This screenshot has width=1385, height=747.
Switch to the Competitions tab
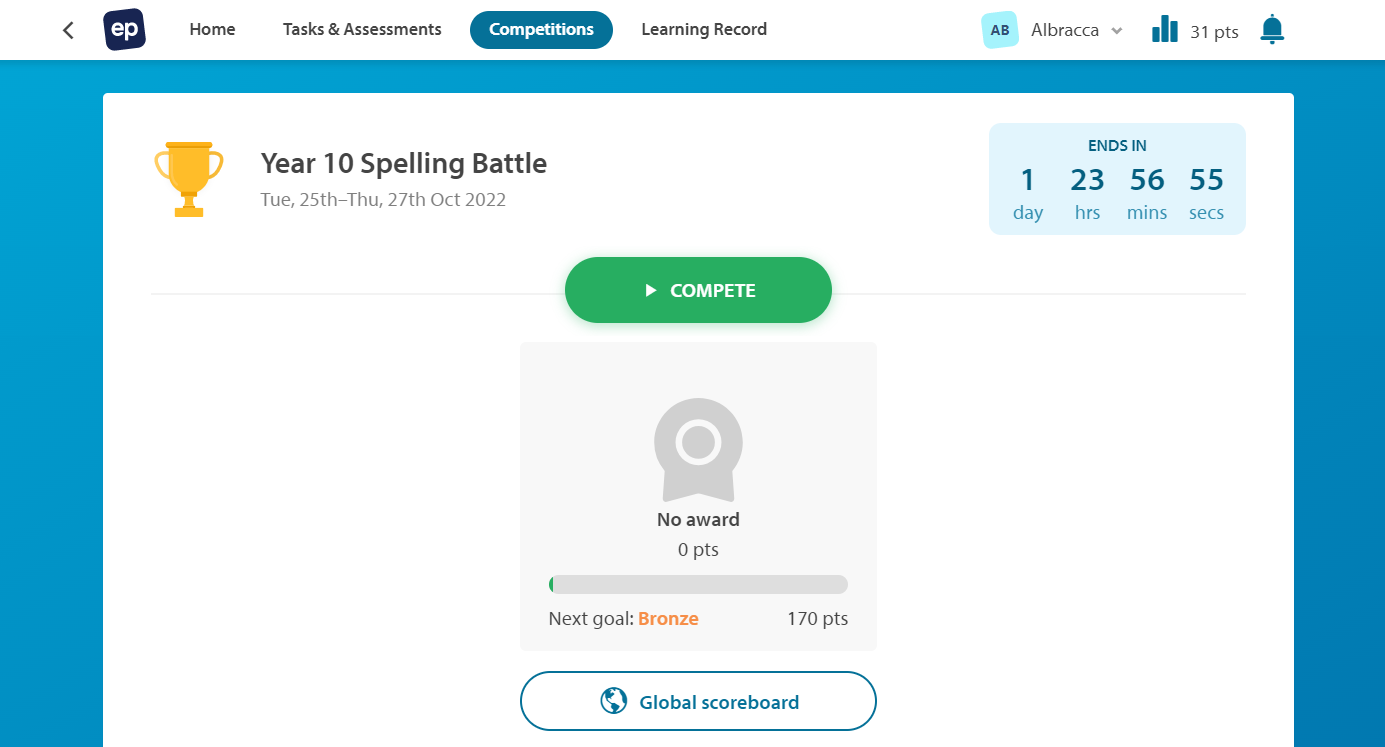click(541, 29)
